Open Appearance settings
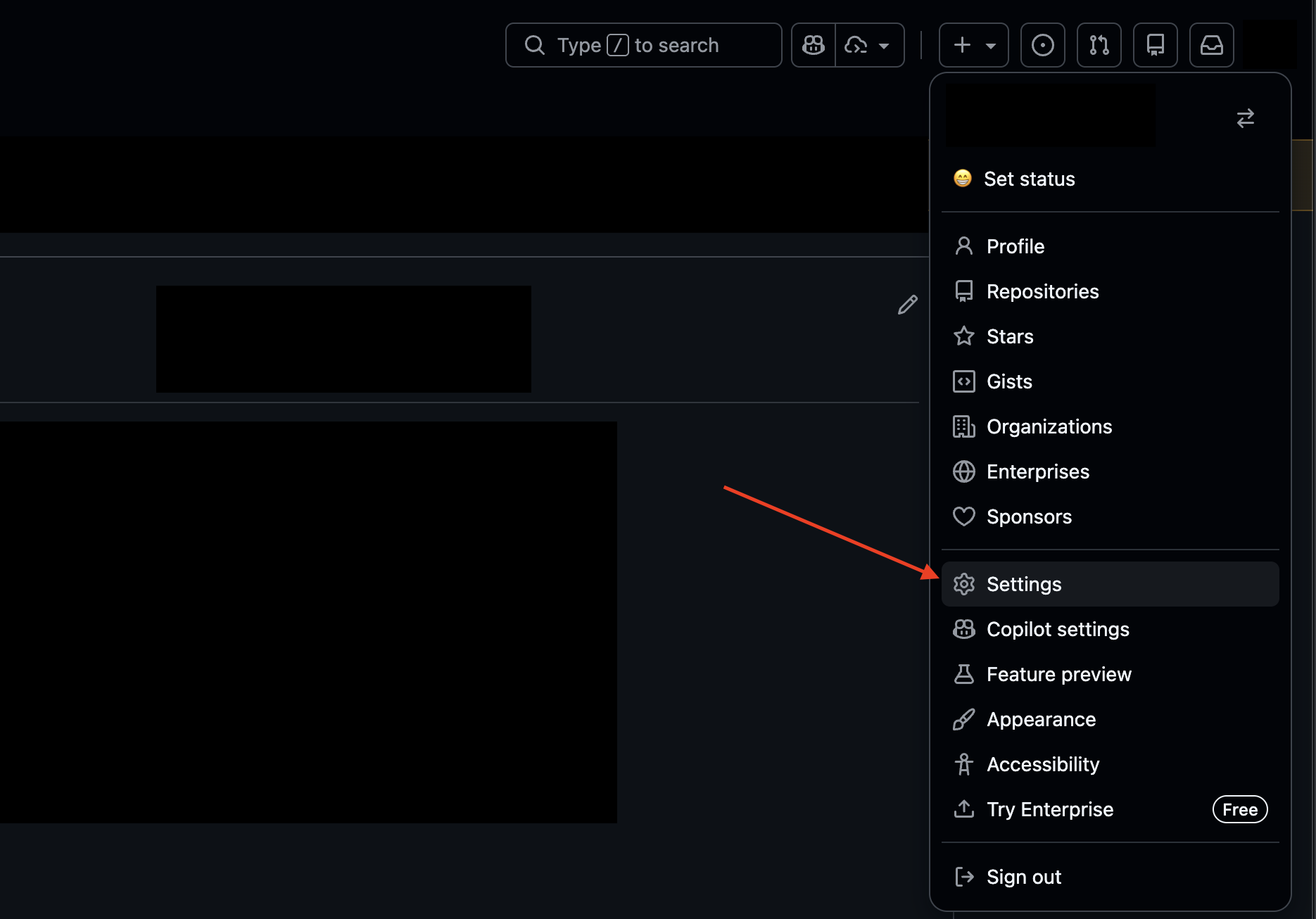The height and width of the screenshot is (919, 1316). click(1041, 718)
